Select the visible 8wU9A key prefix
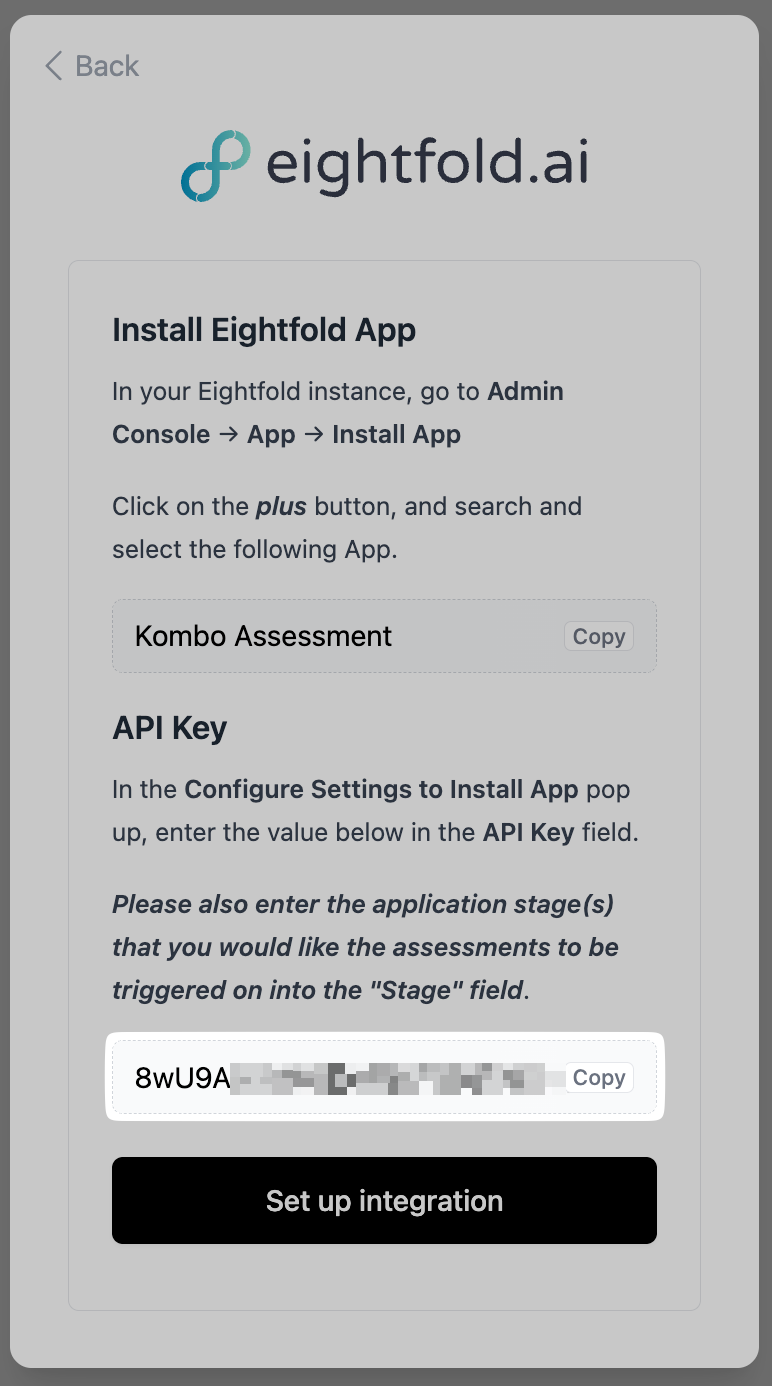Image resolution: width=772 pixels, height=1386 pixels. point(182,1078)
